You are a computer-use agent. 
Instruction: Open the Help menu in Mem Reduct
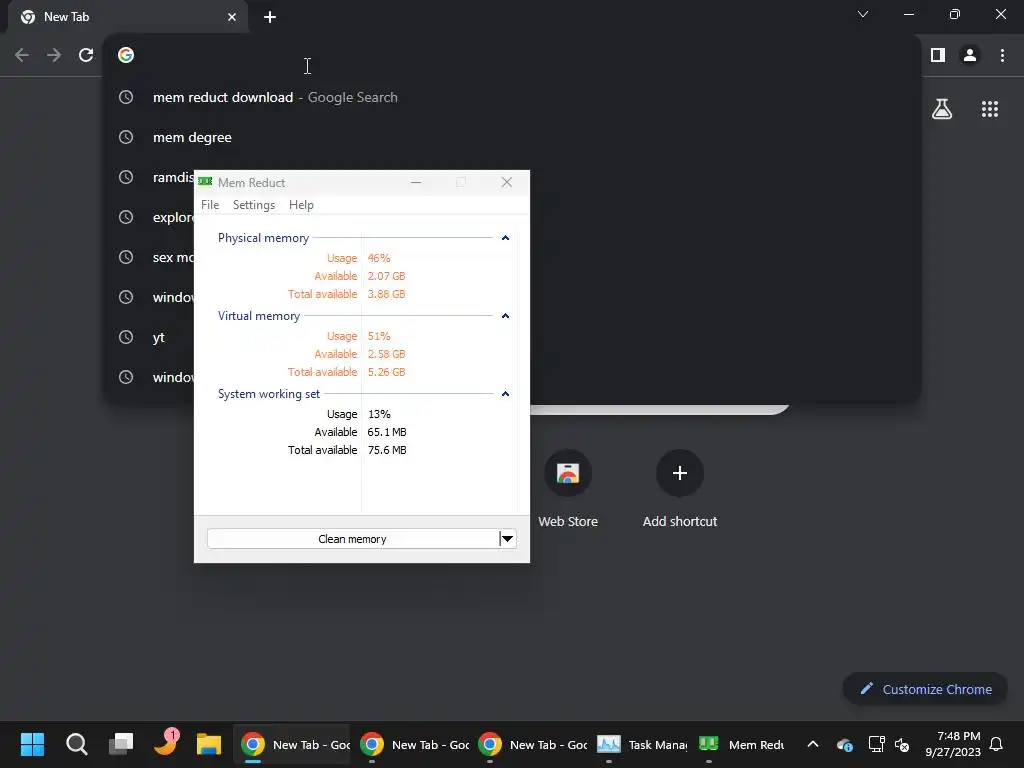[x=301, y=205]
